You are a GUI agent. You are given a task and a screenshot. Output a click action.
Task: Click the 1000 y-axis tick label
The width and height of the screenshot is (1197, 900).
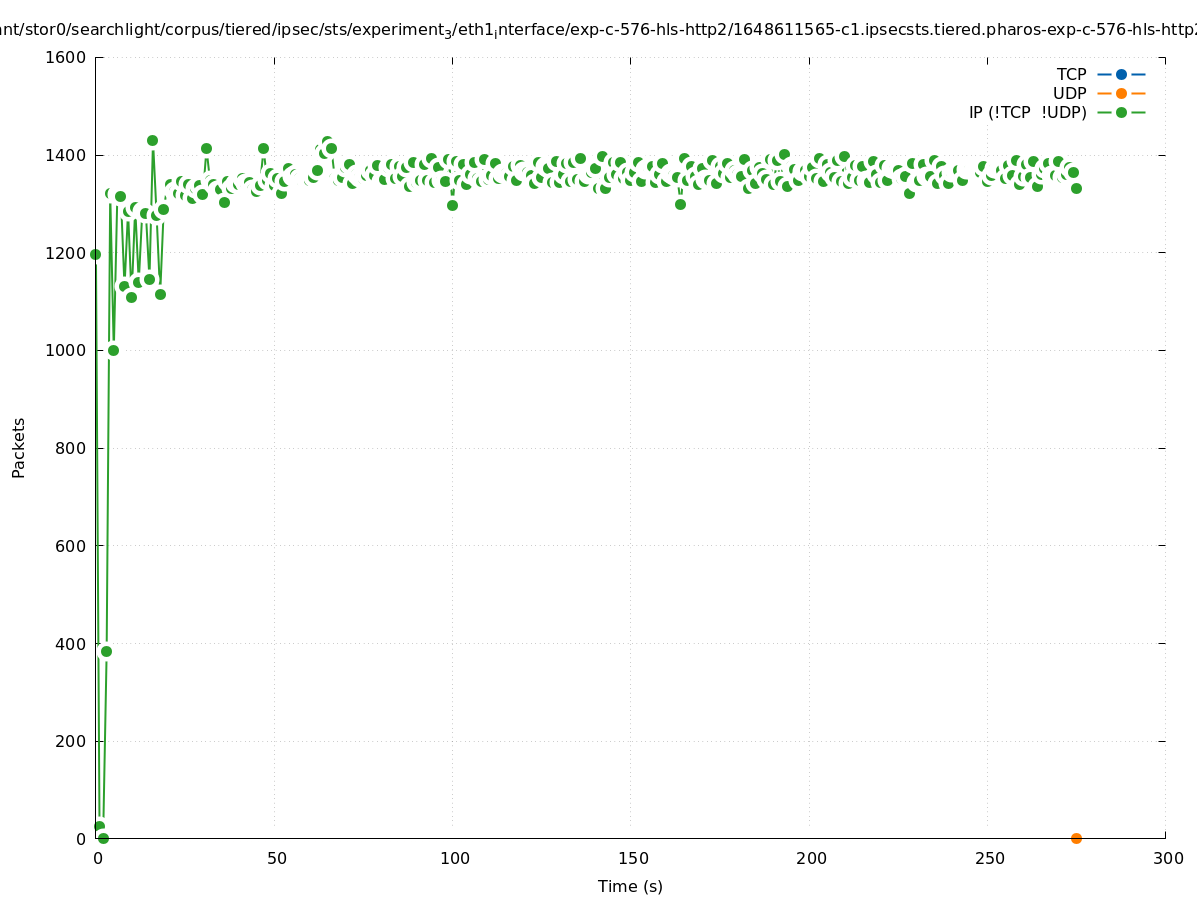pyautogui.click(x=66, y=350)
